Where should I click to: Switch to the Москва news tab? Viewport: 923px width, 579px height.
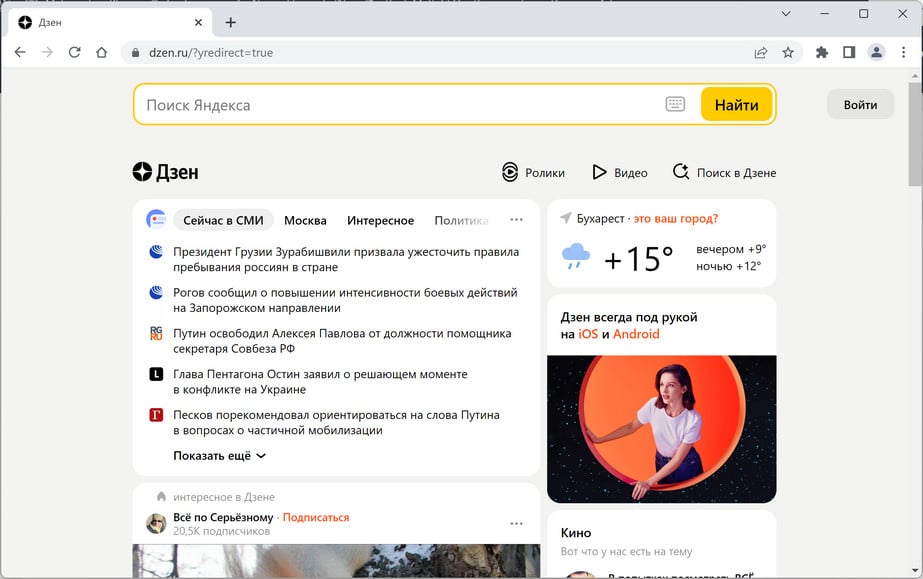[x=305, y=220]
